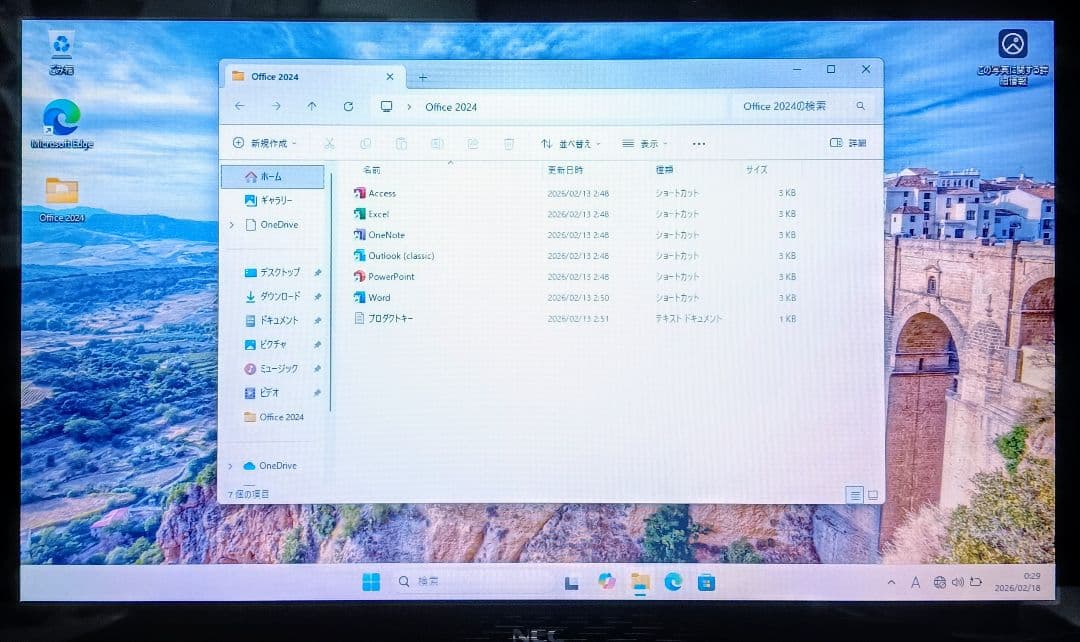Refresh the Office 2024 folder view
Screen dimensions: 1080x642
click(349, 106)
